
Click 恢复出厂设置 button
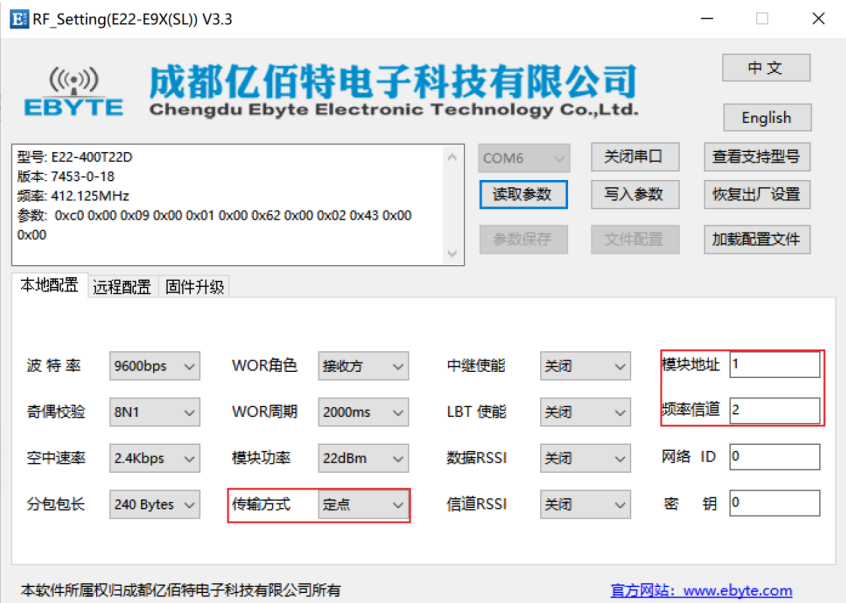(756, 194)
